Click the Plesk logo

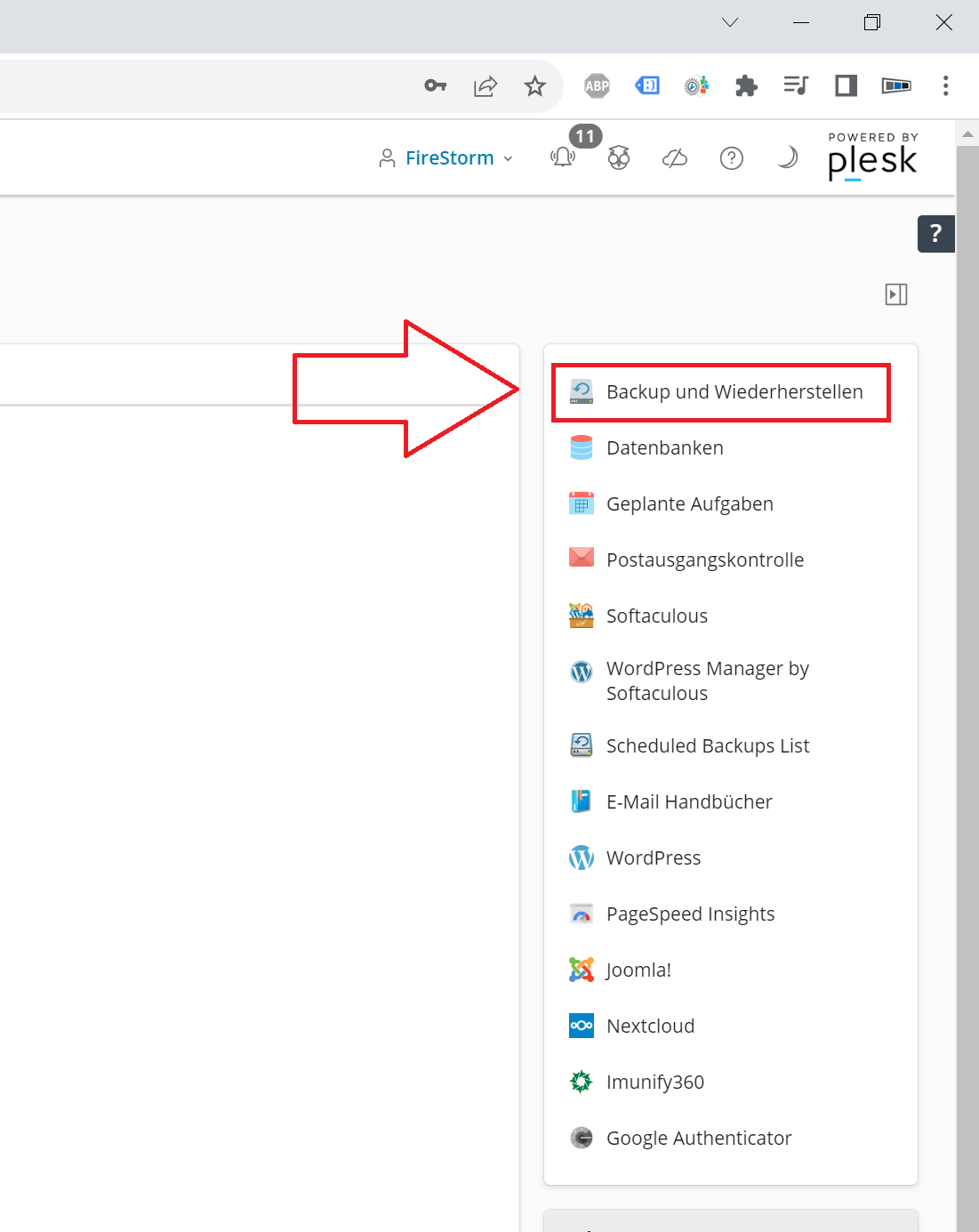(x=872, y=157)
